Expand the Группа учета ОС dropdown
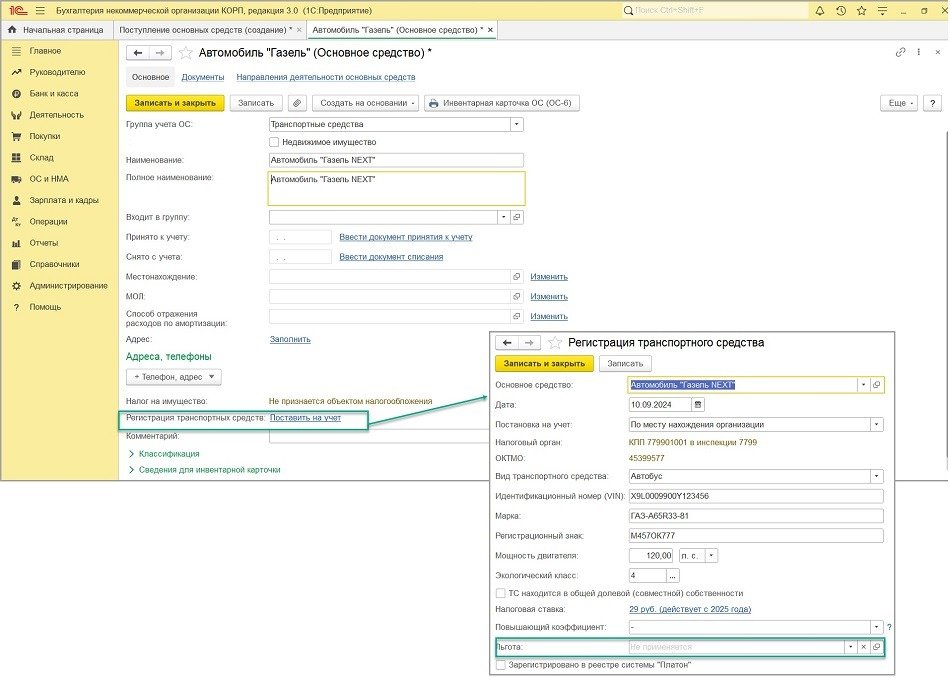The height and width of the screenshot is (678, 950). coord(516,125)
